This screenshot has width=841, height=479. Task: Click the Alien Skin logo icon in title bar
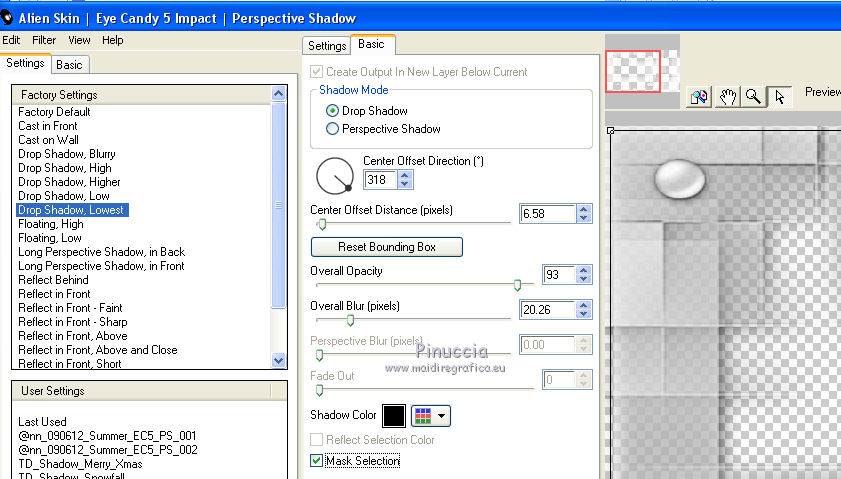point(7,18)
